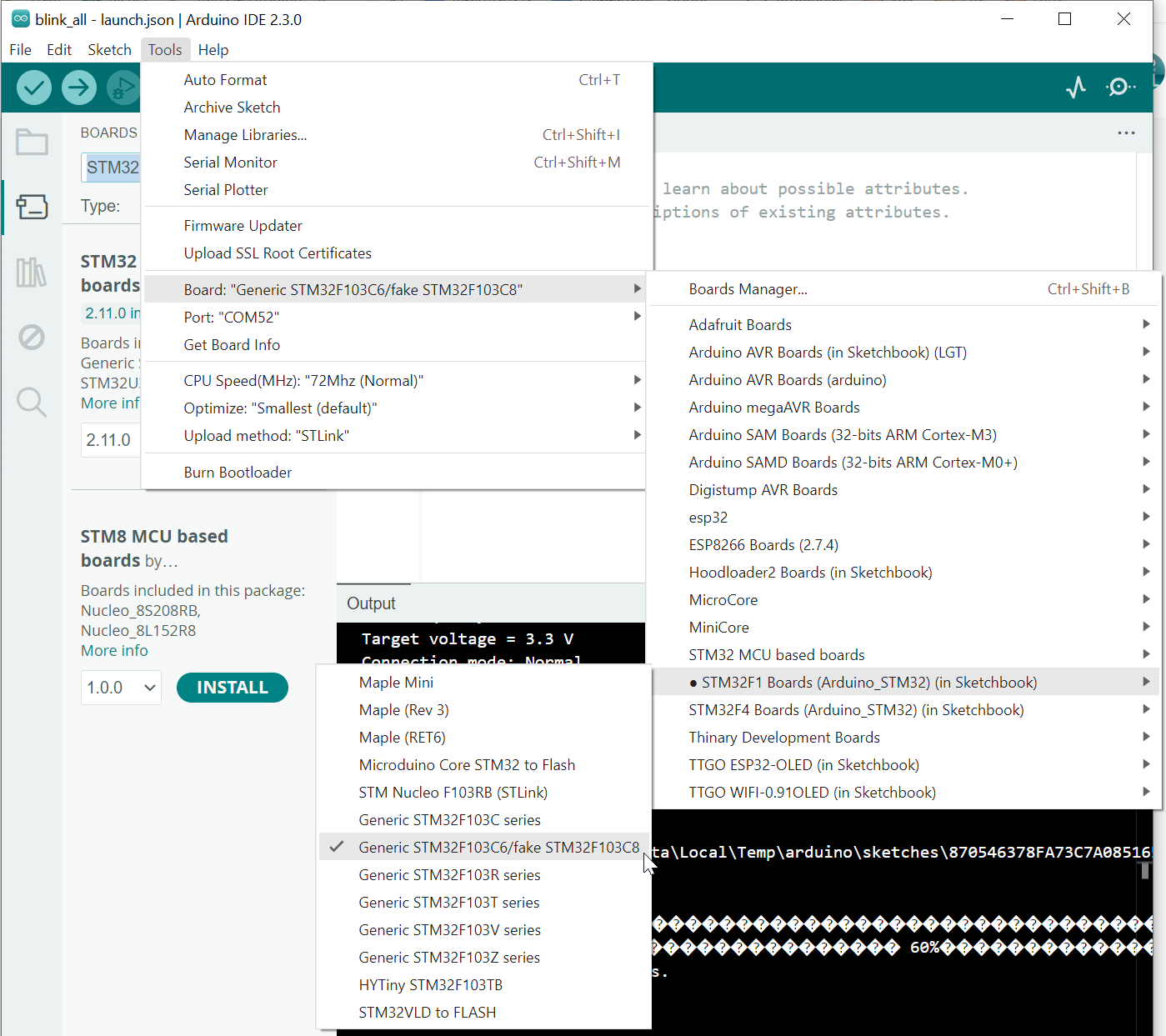Select Burn Bootloader menu item
Image resolution: width=1166 pixels, height=1036 pixels.
coord(238,473)
